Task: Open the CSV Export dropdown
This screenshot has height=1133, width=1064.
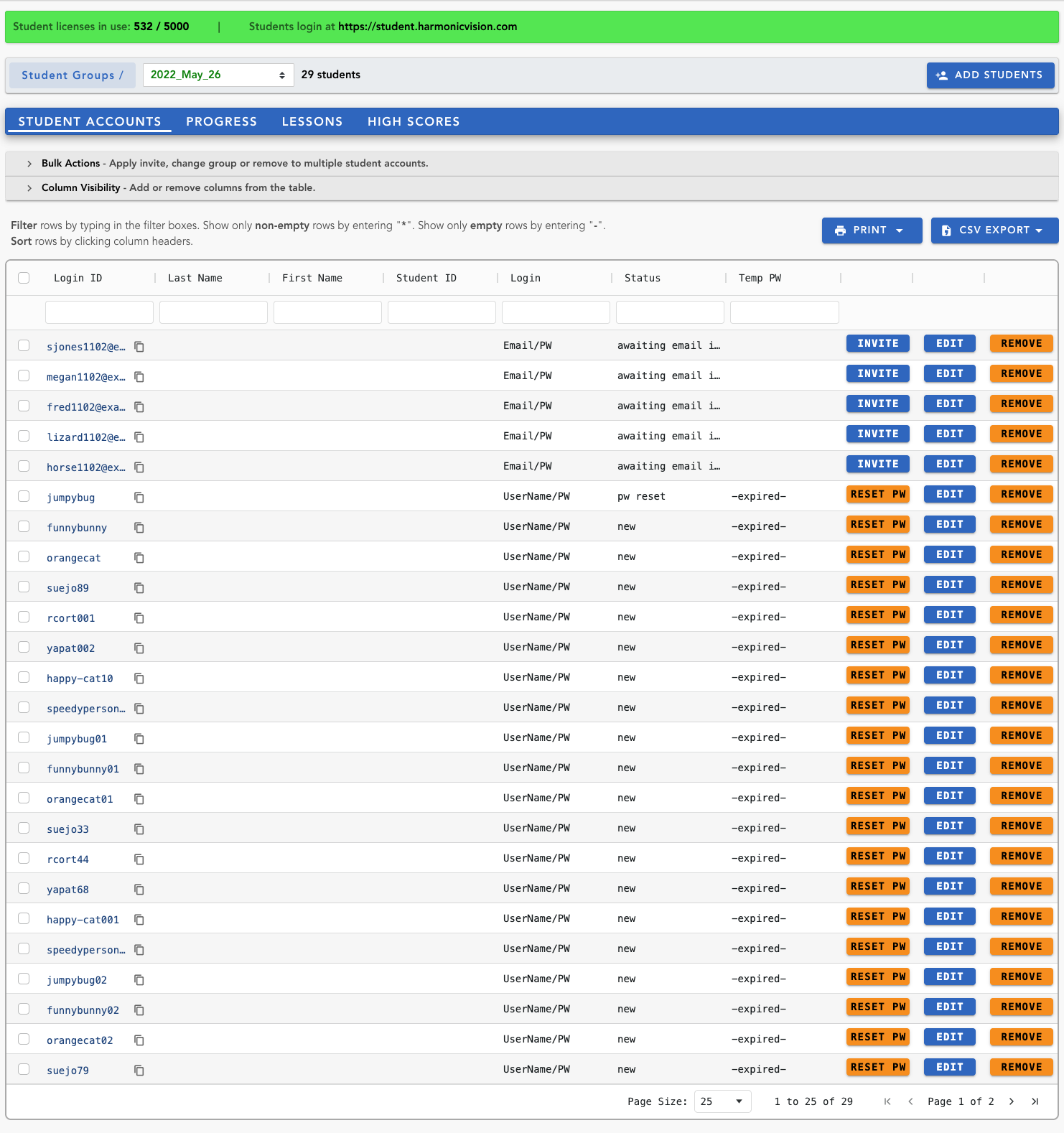Action: [x=994, y=230]
